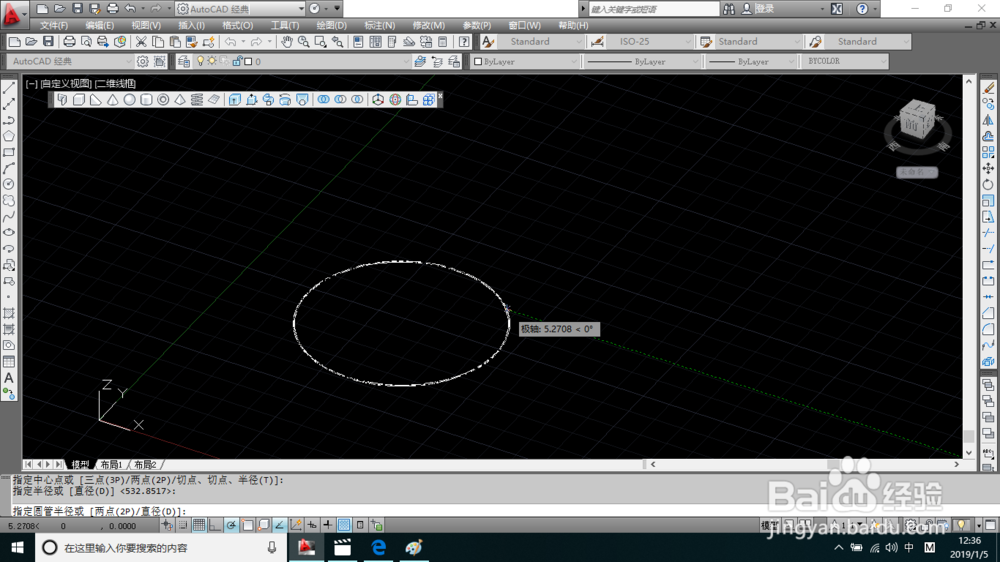Click the 登录 sign-in button

coord(764,9)
